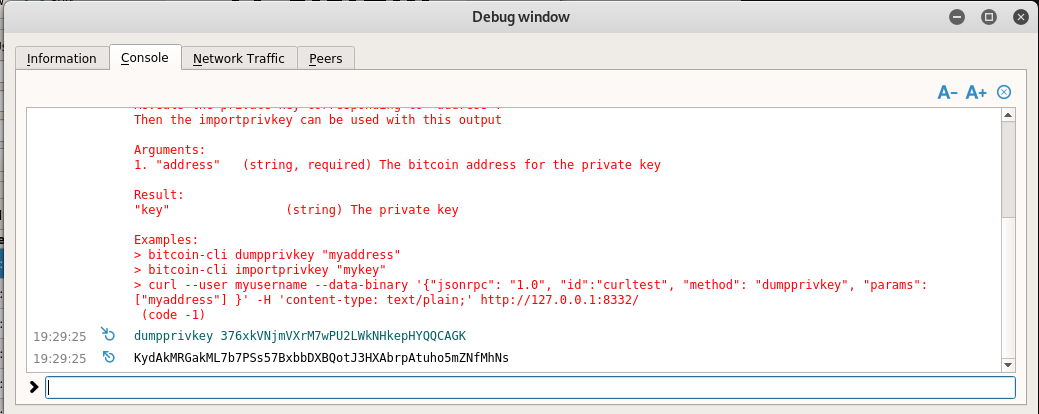The image size is (1039, 414).
Task: Decrease console font size with A-
Action: [948, 93]
